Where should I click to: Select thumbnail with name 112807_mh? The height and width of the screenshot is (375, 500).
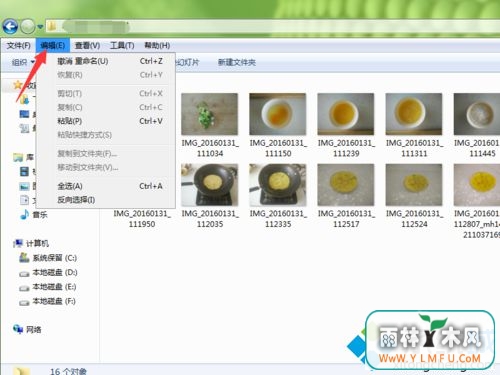click(x=477, y=185)
